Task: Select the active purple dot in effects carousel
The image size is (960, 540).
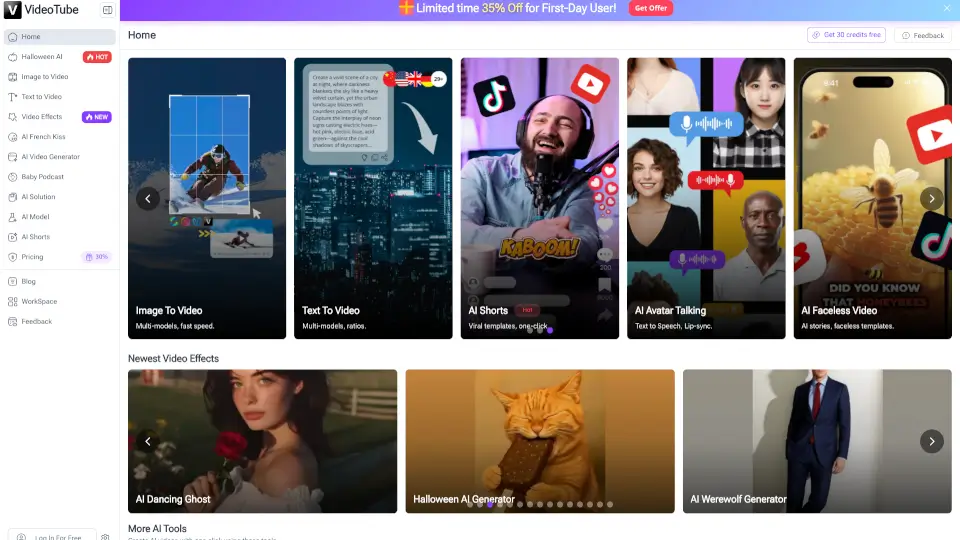Action: click(490, 504)
